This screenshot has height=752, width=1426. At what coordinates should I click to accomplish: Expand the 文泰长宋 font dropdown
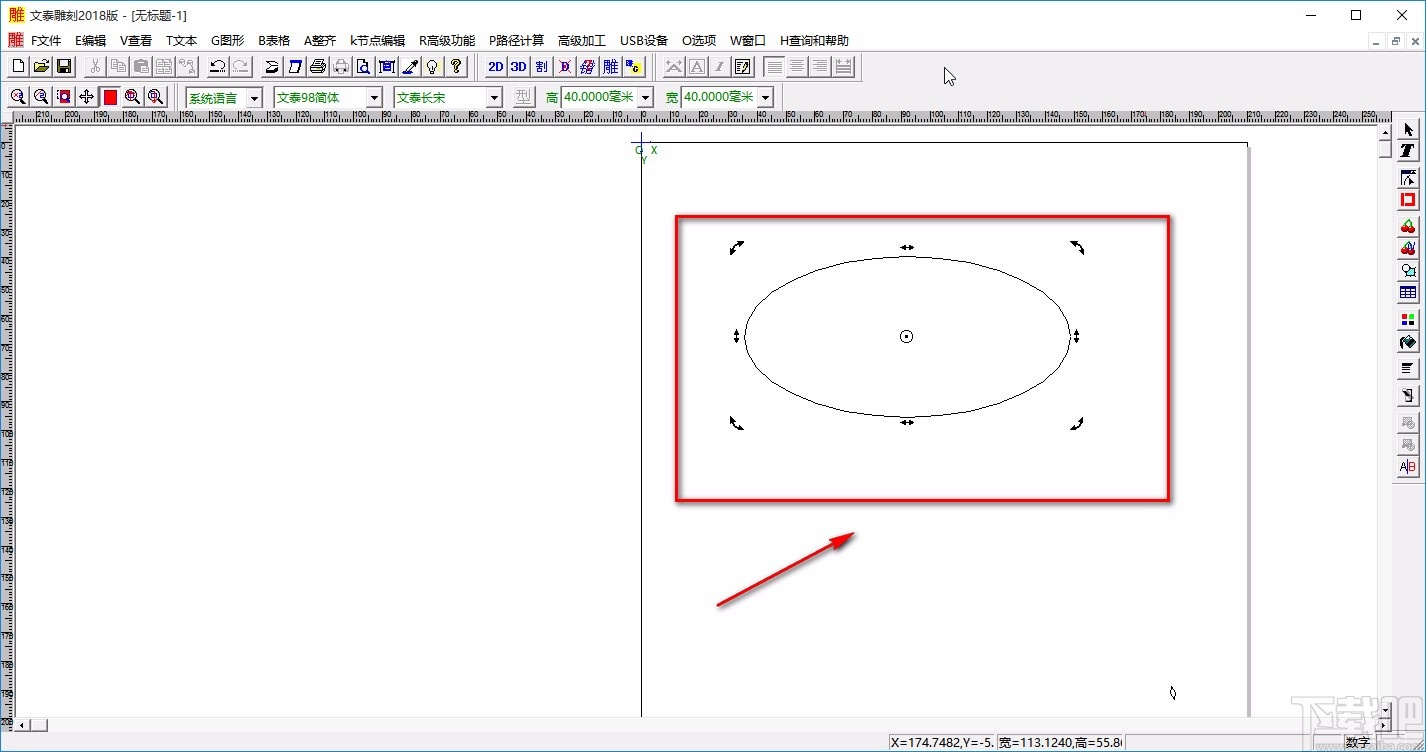click(x=493, y=98)
